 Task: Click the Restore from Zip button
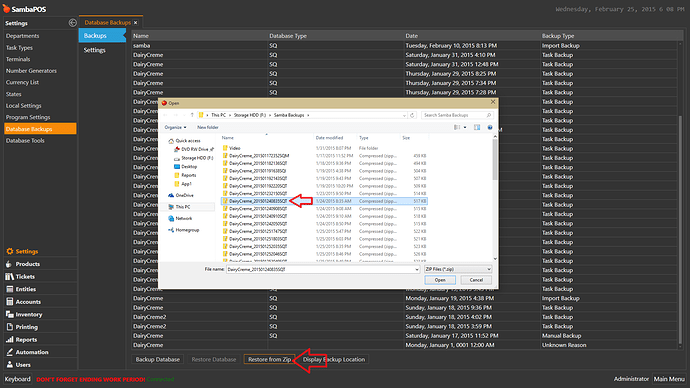pyautogui.click(x=269, y=359)
